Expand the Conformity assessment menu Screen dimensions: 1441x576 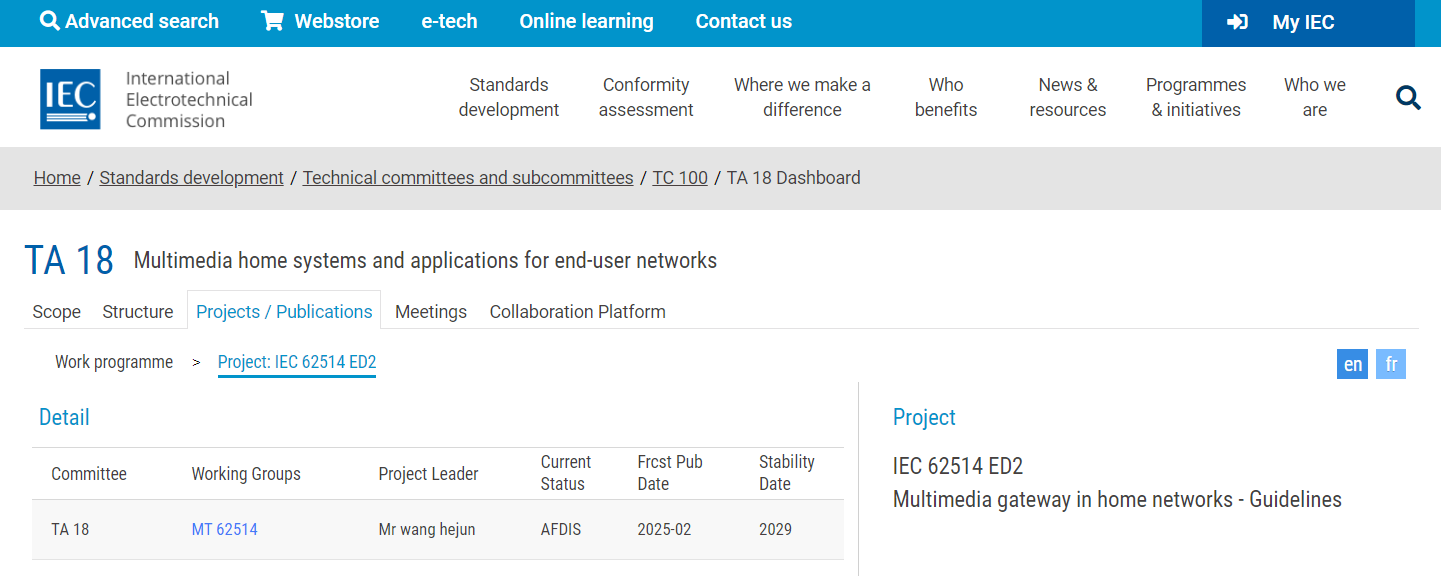click(646, 97)
